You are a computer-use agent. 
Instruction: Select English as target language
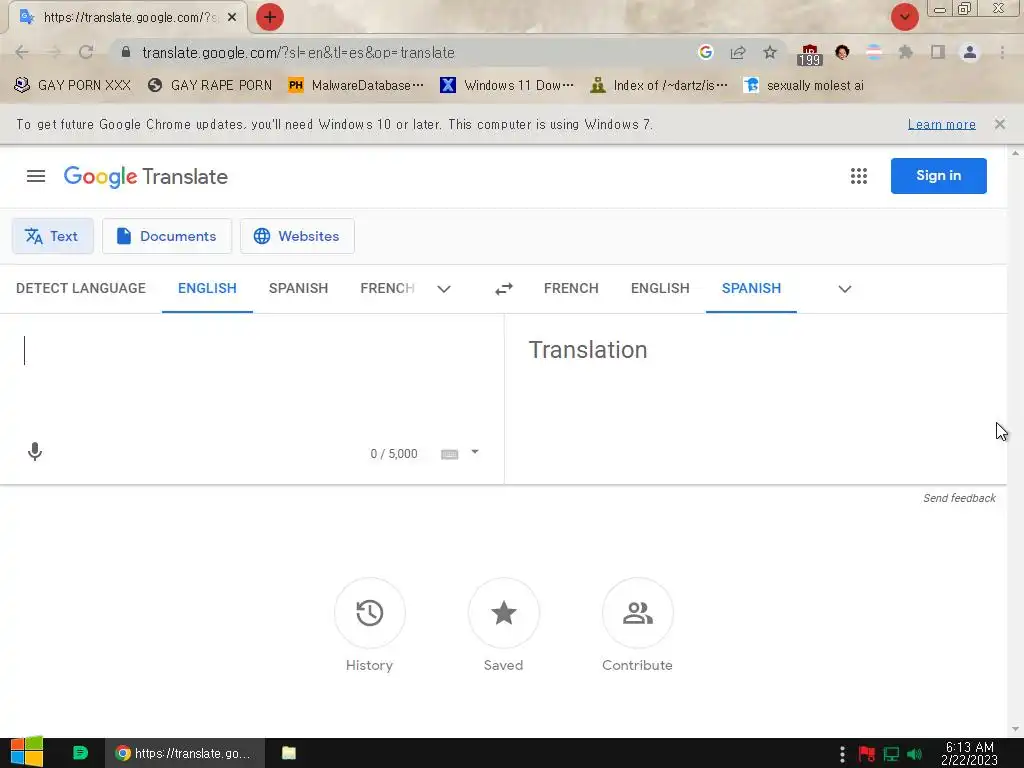pyautogui.click(x=660, y=289)
